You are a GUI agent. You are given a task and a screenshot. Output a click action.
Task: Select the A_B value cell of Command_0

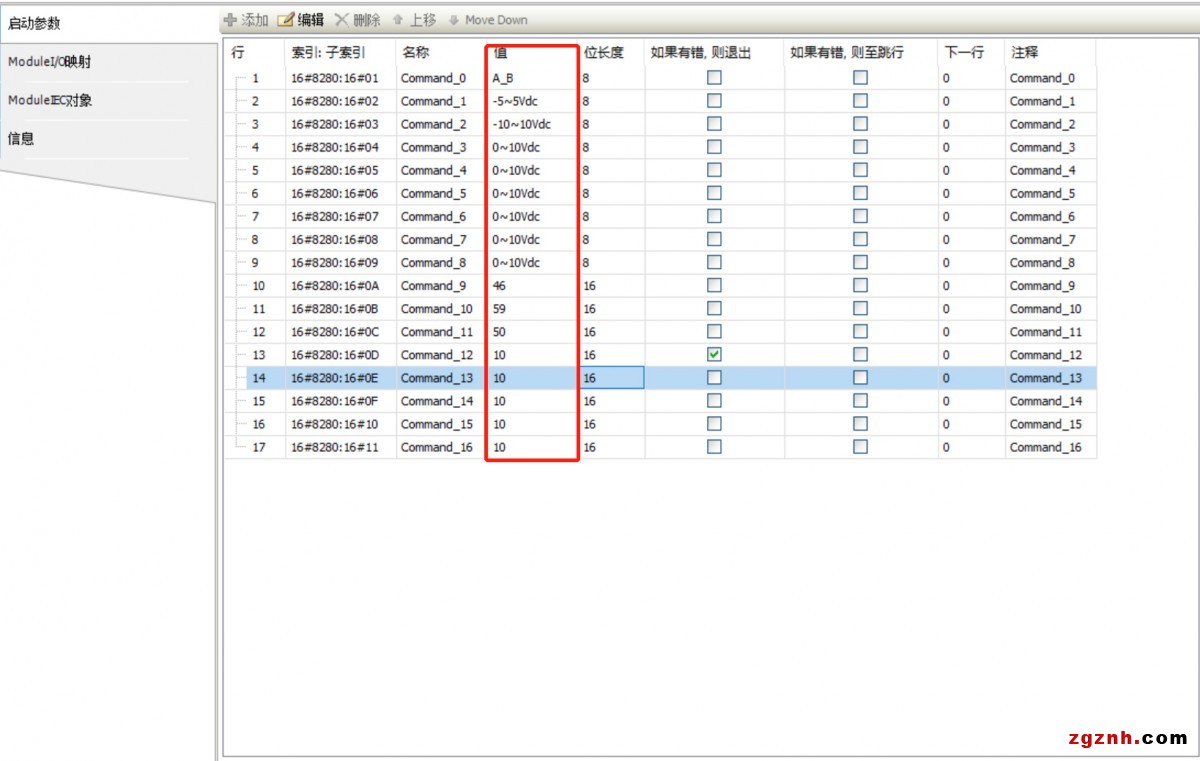tap(530, 78)
